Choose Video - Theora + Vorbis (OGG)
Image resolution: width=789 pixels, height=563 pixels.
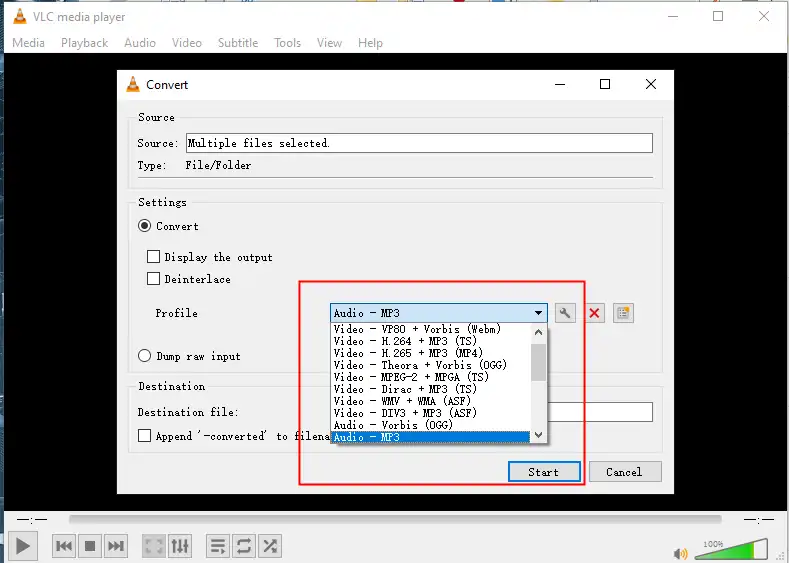(x=430, y=365)
